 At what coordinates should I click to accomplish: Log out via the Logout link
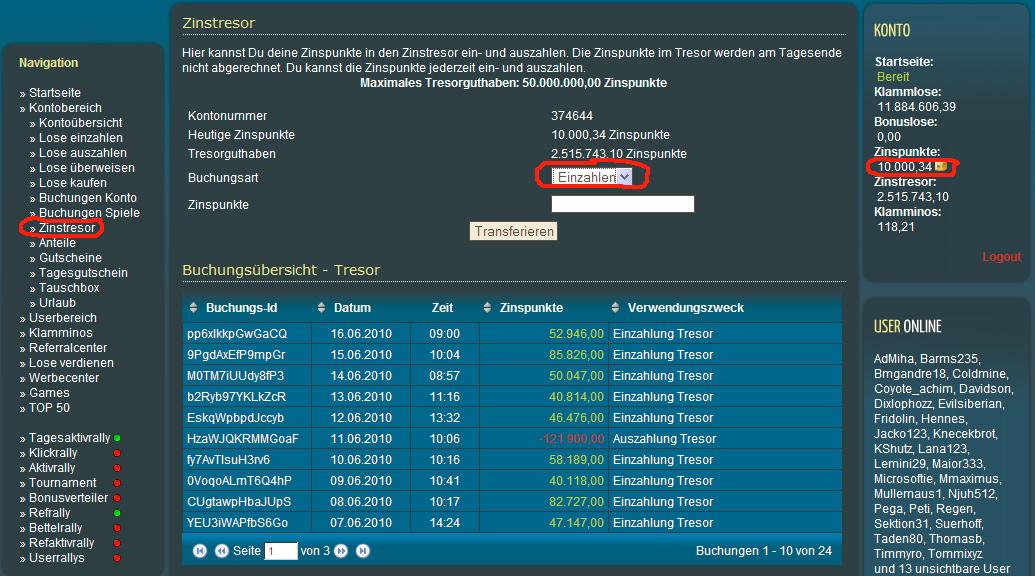(1001, 257)
